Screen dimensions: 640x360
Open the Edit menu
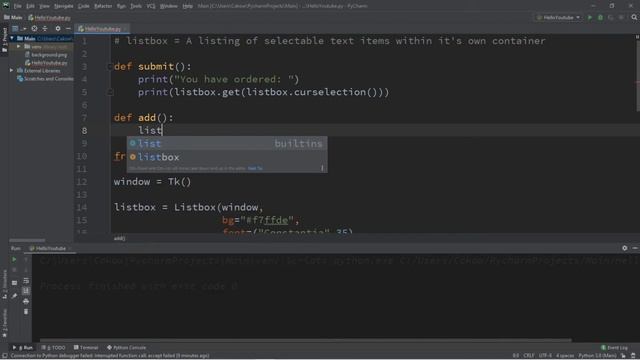pyautogui.click(x=31, y=6)
